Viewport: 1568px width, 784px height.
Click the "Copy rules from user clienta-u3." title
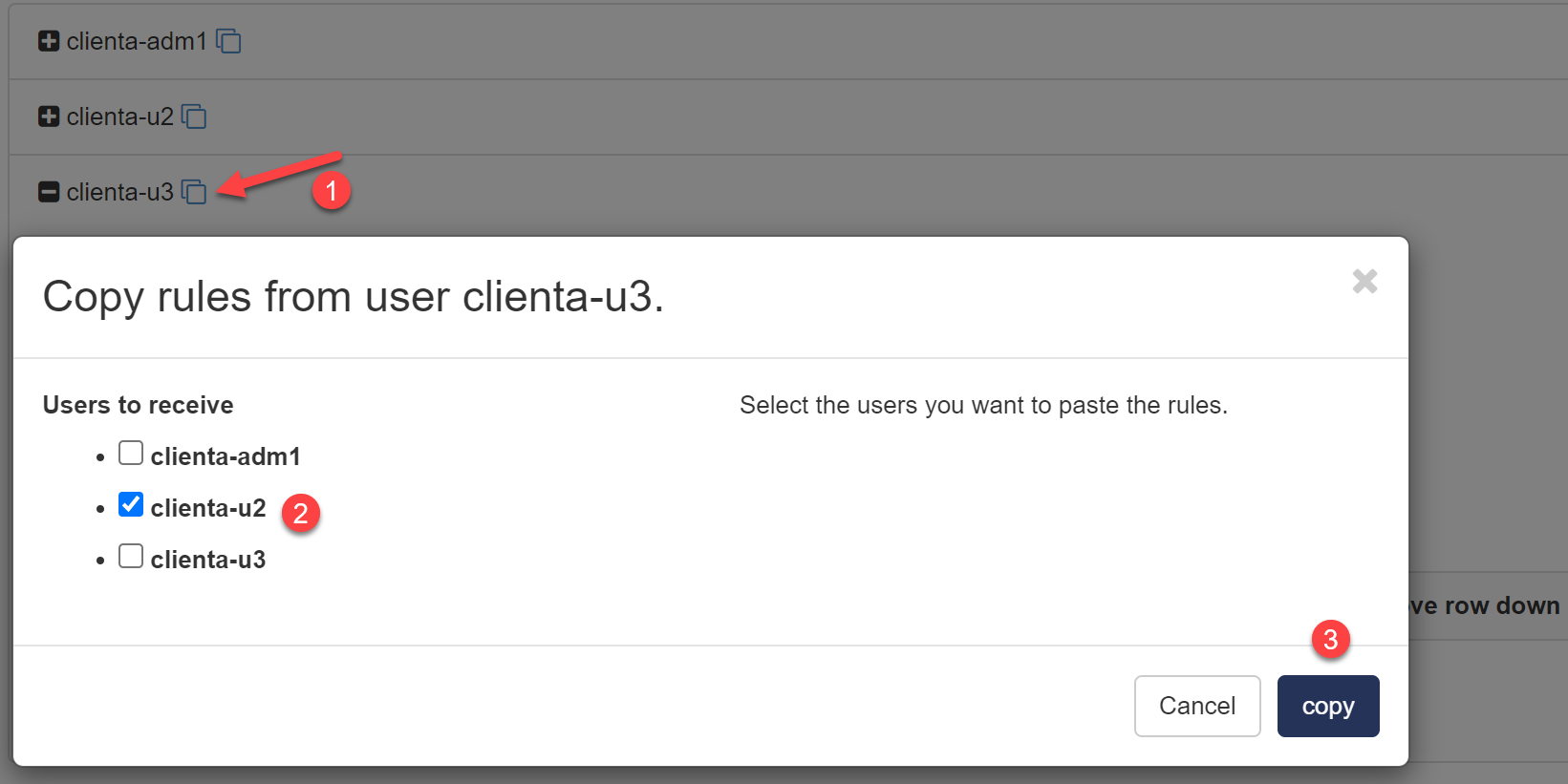pos(354,297)
